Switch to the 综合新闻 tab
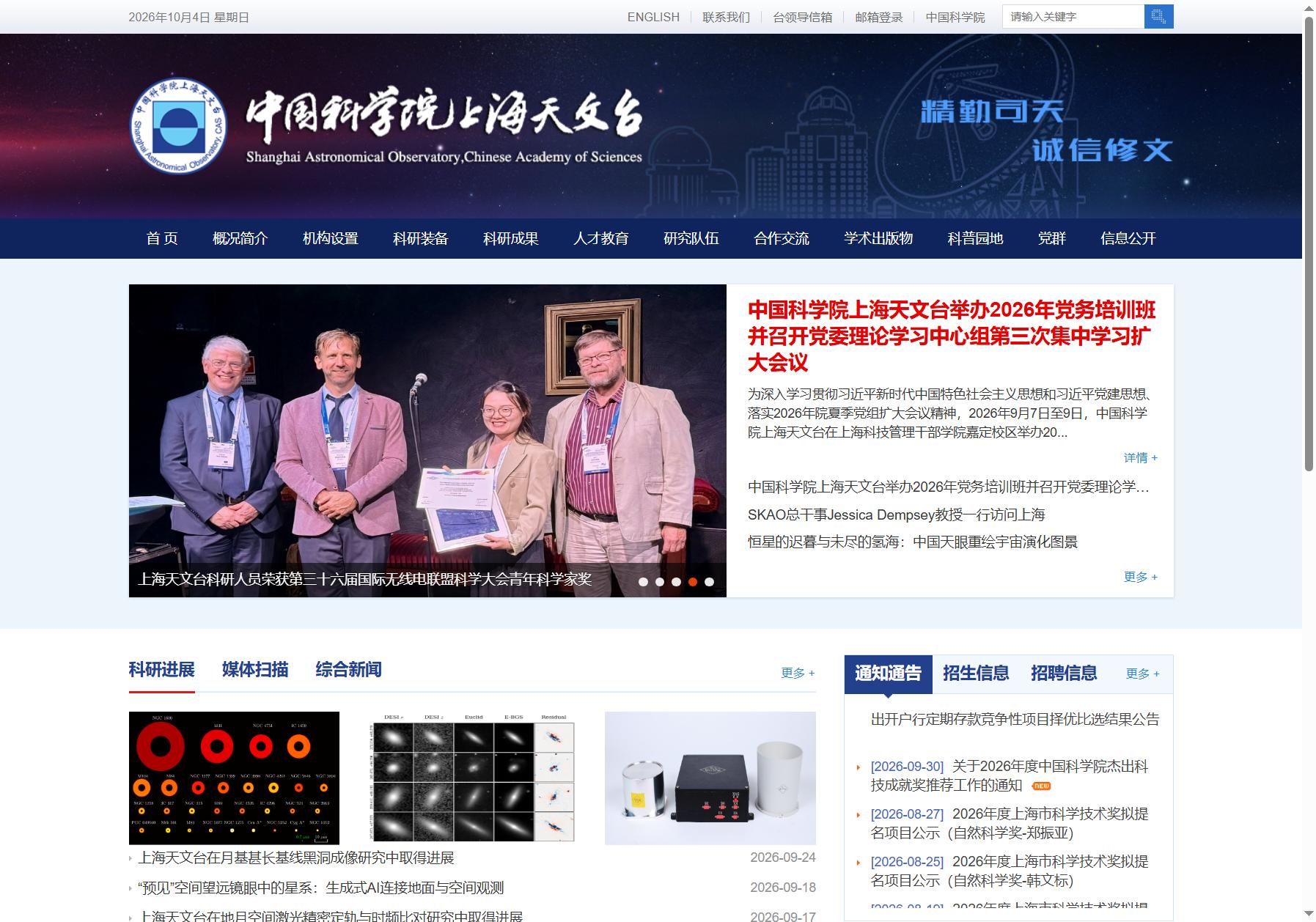Screen dimensions: 1316x922 [349, 669]
